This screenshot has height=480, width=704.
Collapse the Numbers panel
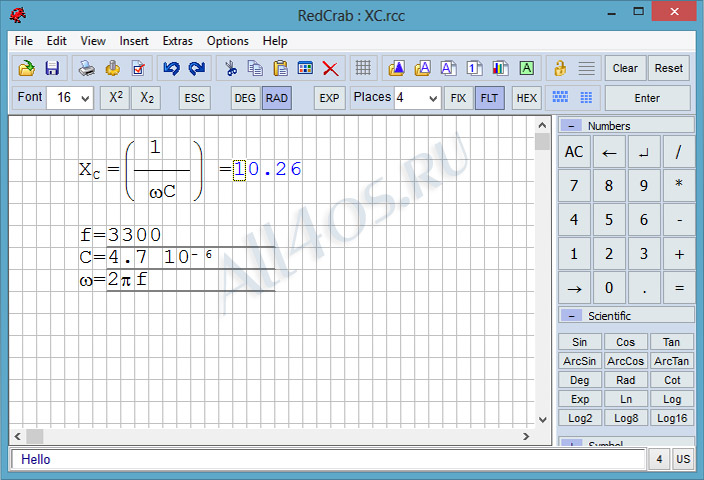571,126
